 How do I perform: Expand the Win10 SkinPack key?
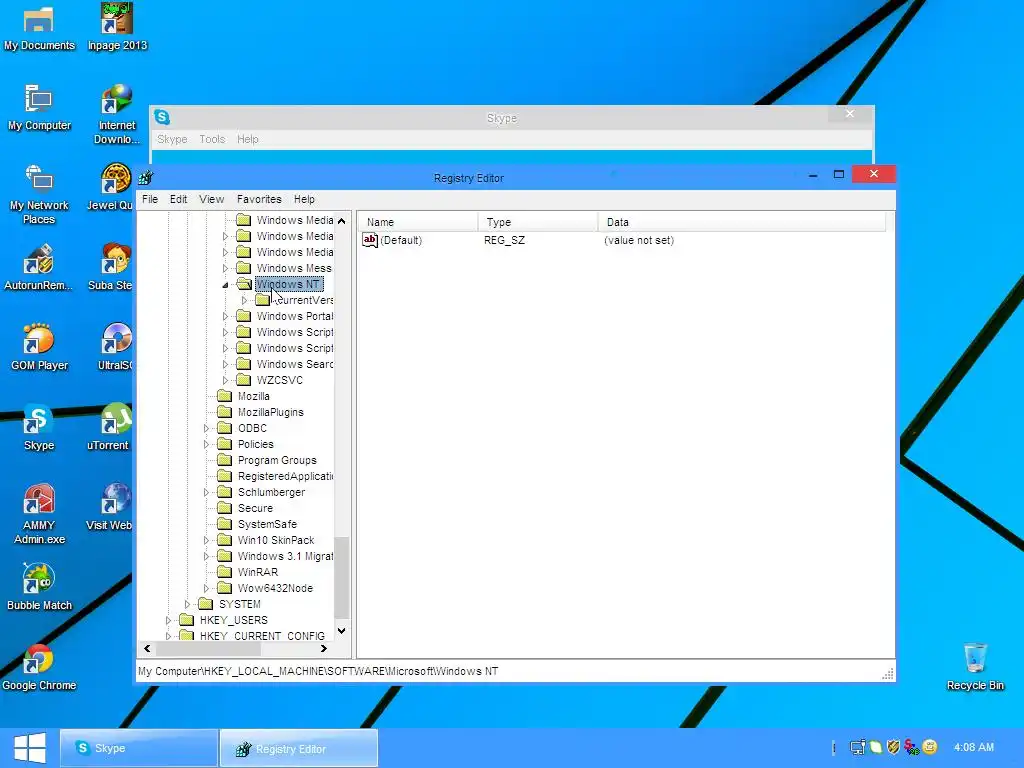tap(206, 540)
